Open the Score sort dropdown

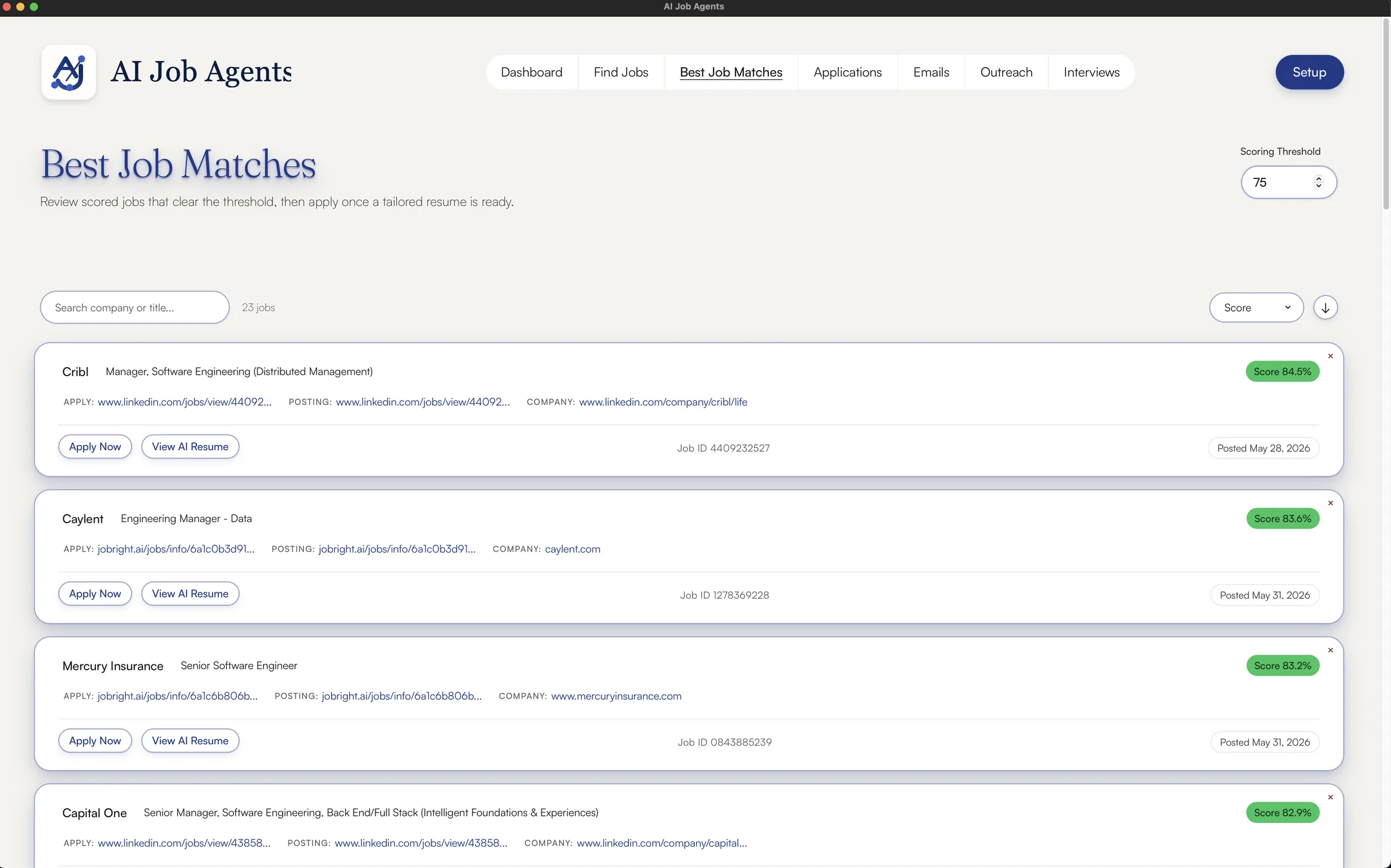(1256, 308)
